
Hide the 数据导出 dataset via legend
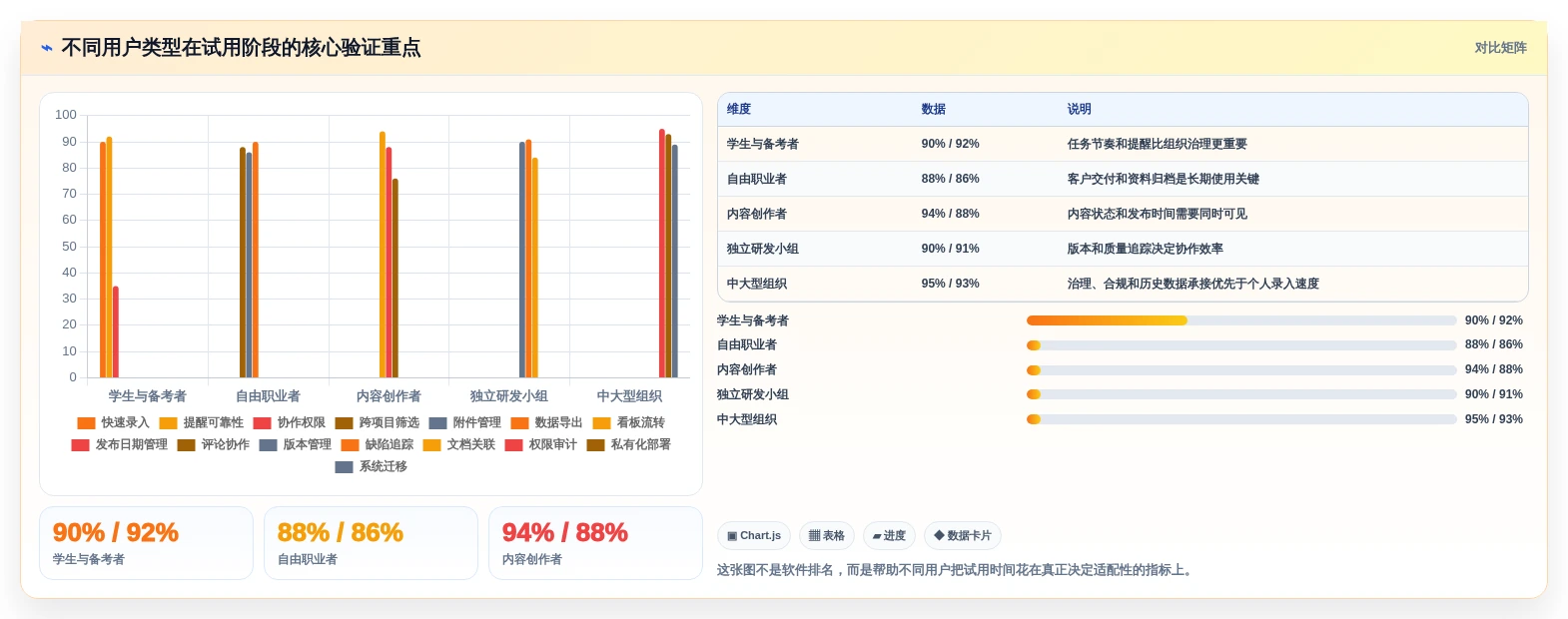[x=546, y=423]
